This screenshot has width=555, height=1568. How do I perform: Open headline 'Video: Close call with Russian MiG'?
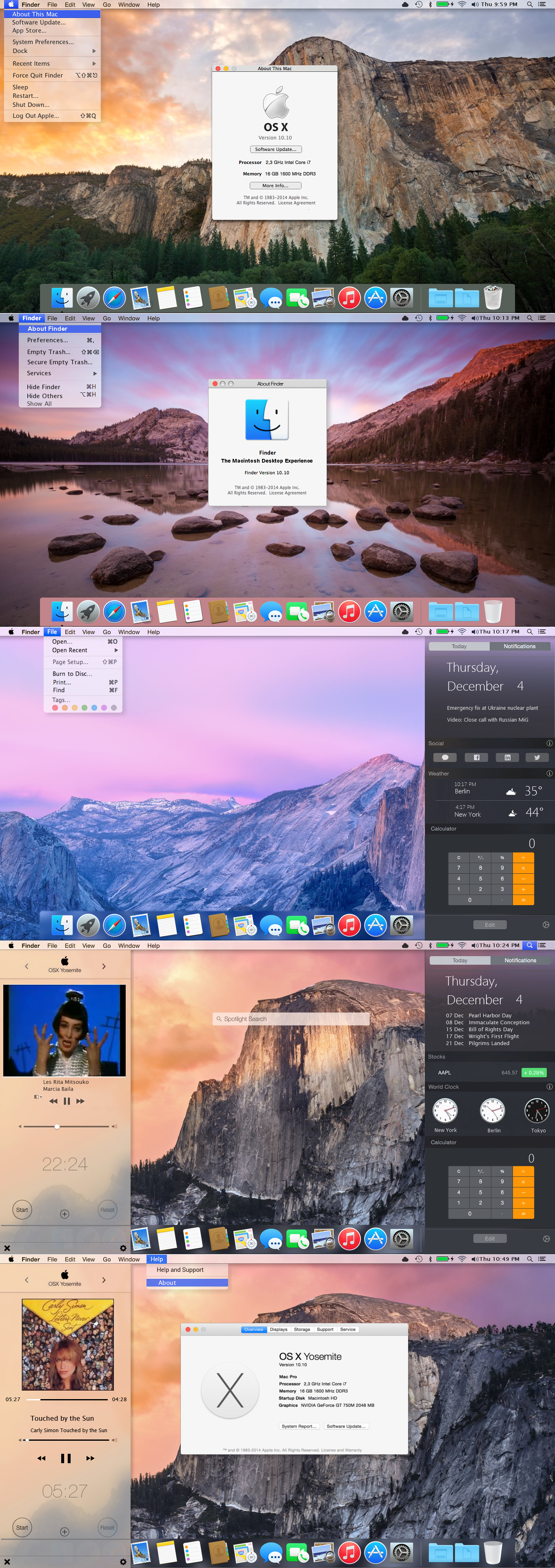487,720
